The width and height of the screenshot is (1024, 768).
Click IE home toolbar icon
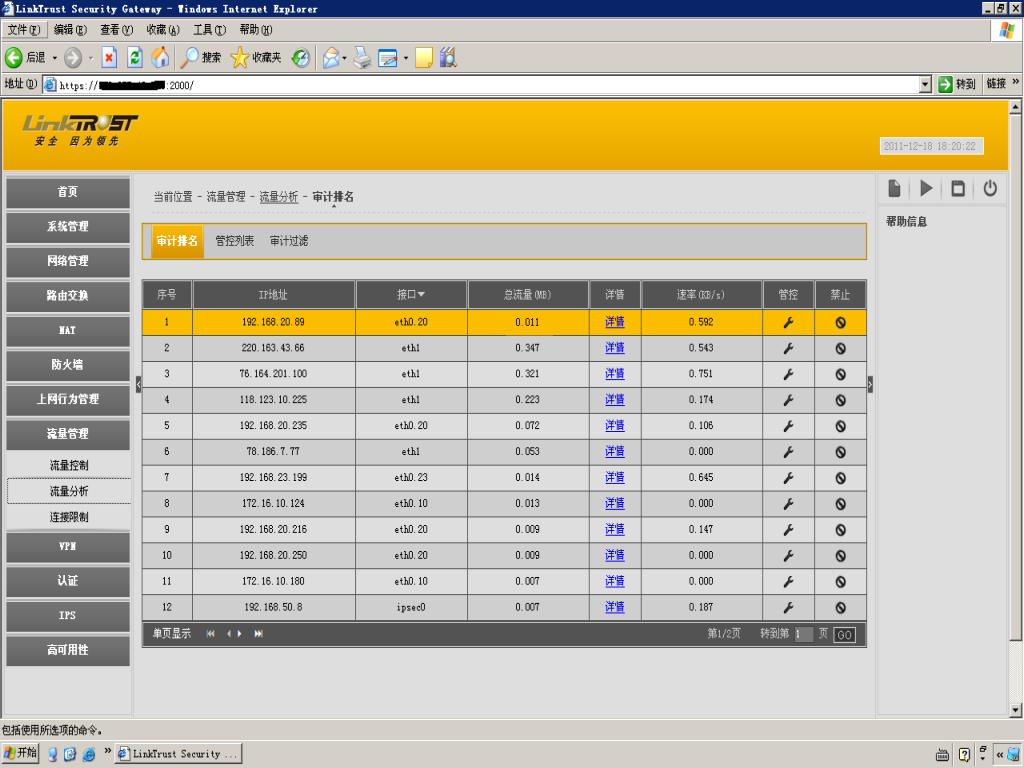tap(160, 57)
